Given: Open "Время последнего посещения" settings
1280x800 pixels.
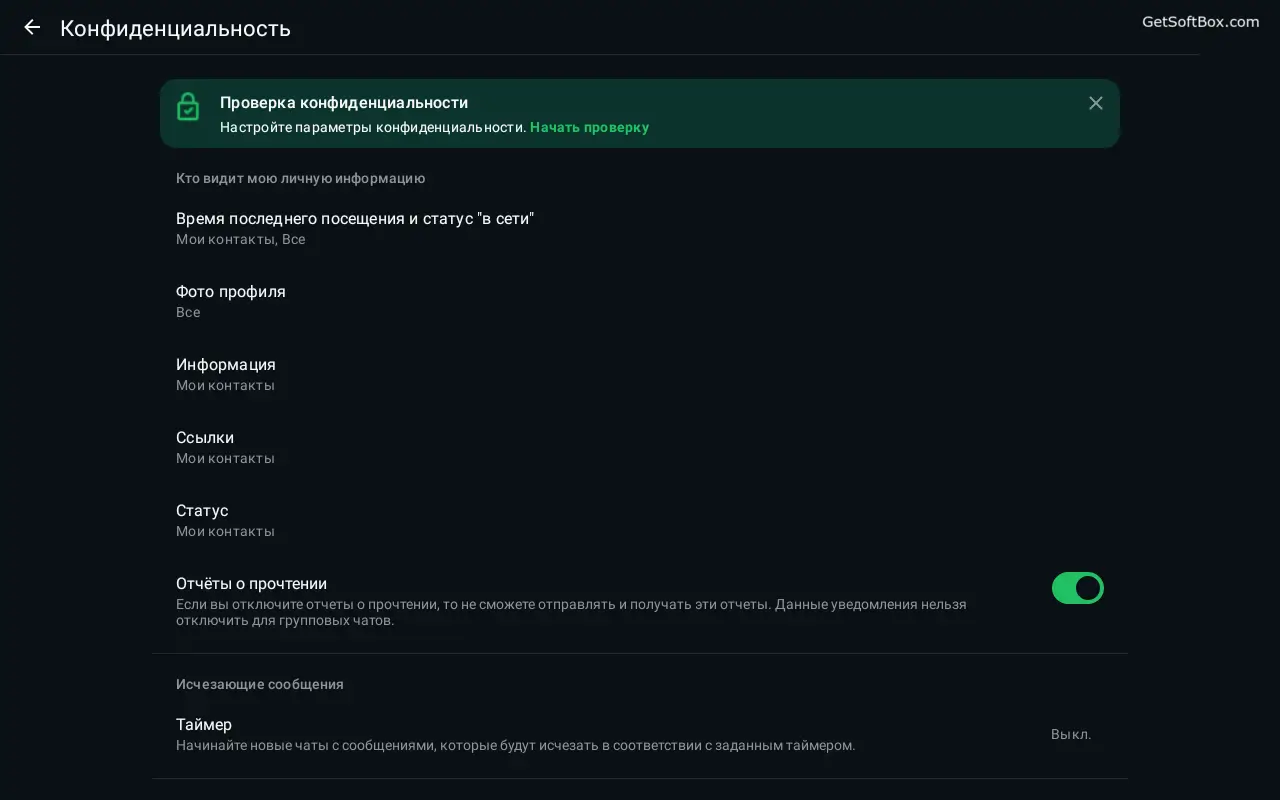Looking at the screenshot, I should (355, 219).
